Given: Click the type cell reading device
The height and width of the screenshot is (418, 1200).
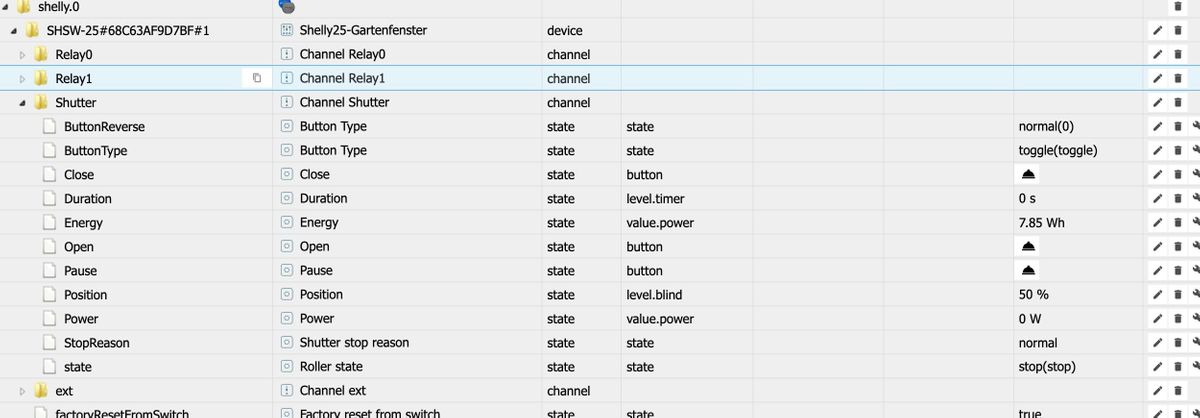Looking at the screenshot, I should 565,30.
